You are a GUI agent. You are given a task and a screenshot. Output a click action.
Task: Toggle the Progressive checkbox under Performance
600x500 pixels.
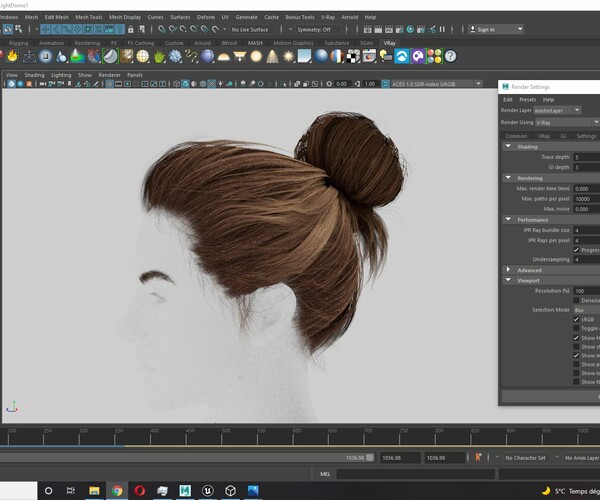[576, 250]
